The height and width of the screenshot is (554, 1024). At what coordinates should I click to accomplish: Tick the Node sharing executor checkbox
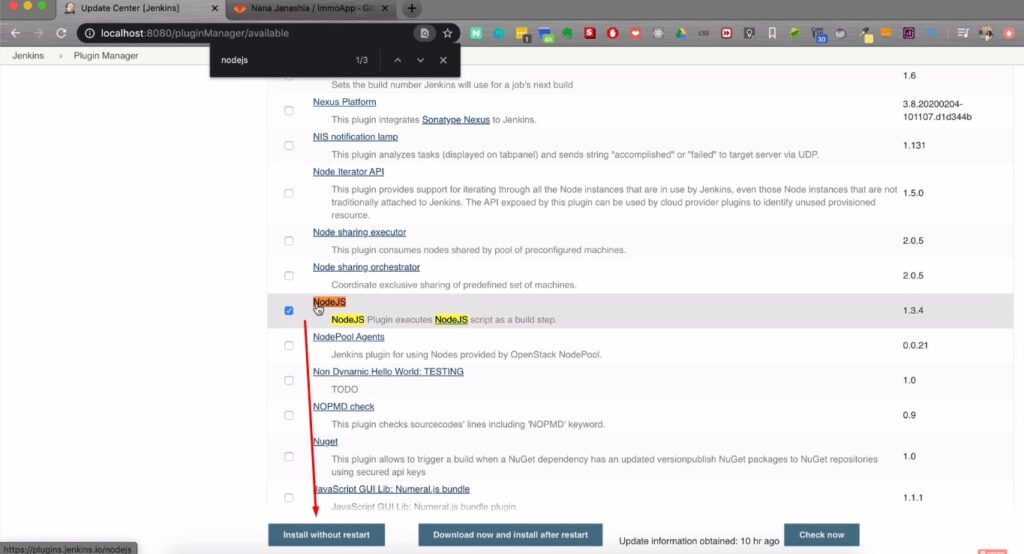coord(289,240)
